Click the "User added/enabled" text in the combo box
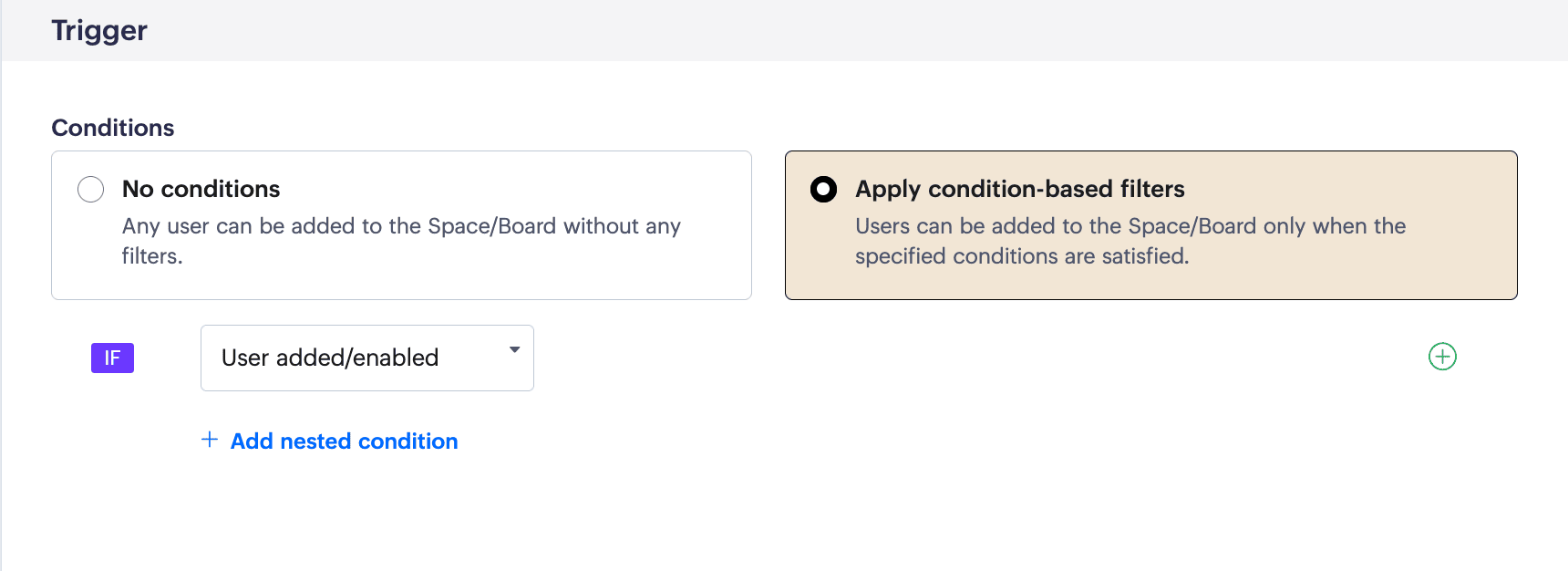 [x=330, y=358]
